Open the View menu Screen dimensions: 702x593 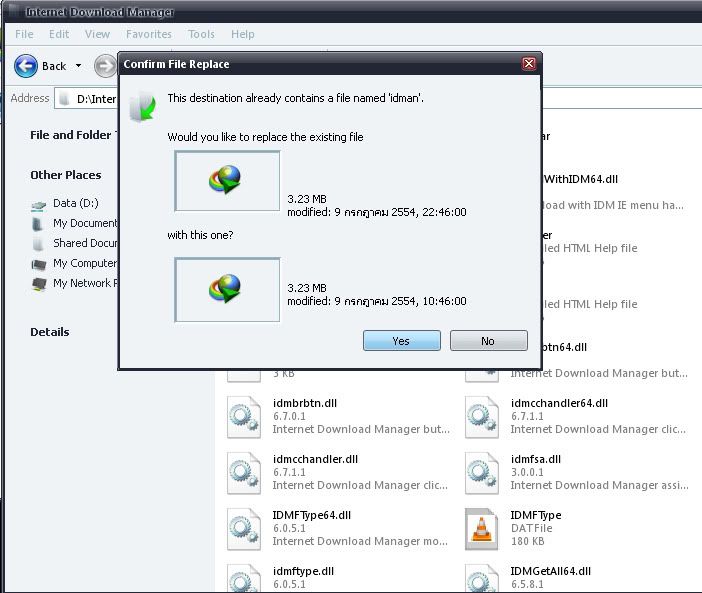[97, 34]
